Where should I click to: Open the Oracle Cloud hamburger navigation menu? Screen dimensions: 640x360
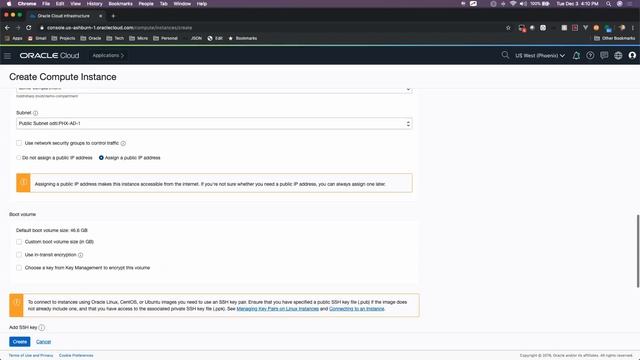(x=7, y=56)
